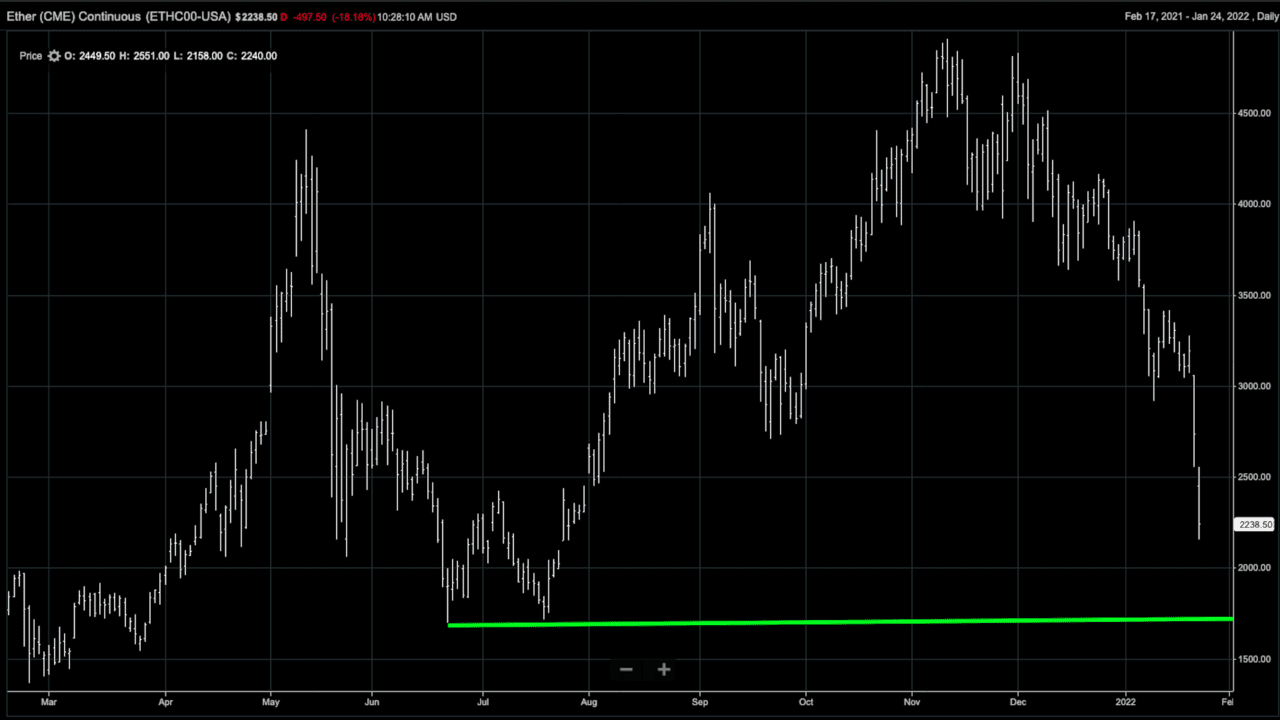
Task: Click the 1500.00 price axis label
Action: pos(1252,659)
